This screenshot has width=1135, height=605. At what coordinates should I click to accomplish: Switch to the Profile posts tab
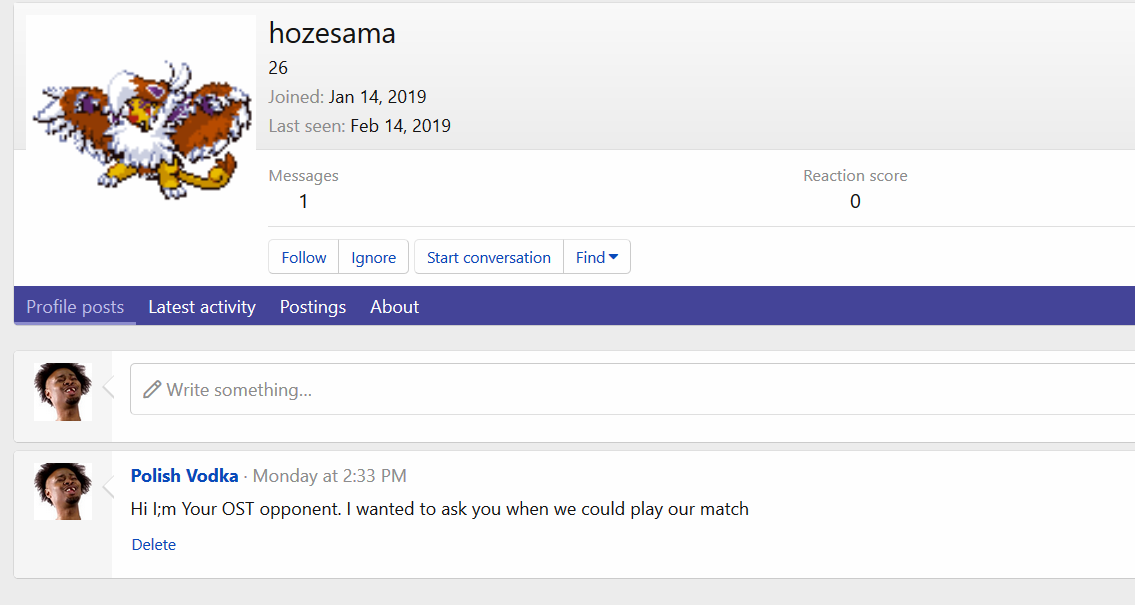coord(75,307)
